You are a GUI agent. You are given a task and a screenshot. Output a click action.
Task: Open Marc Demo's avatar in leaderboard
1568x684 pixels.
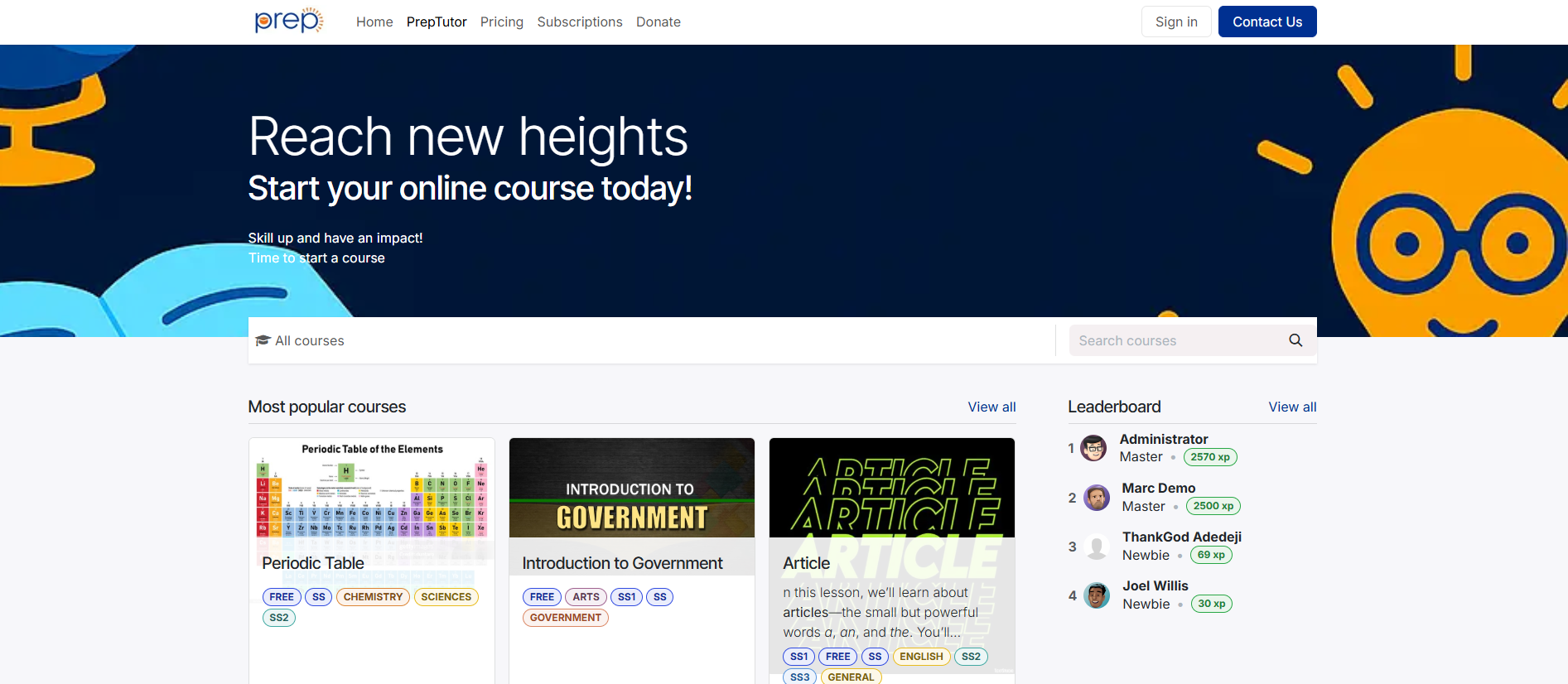[1097, 498]
